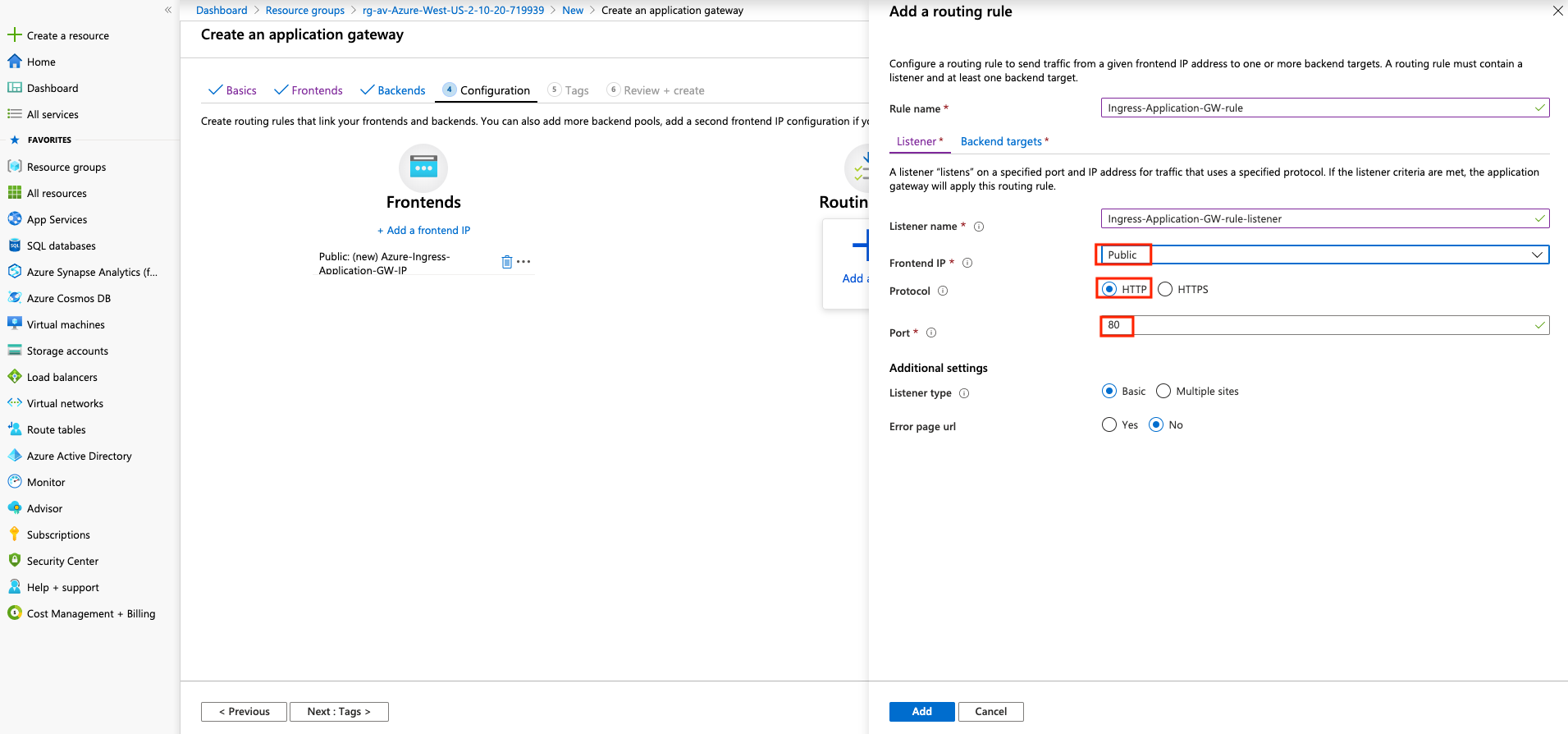
Task: Collapse the left sidebar with double chevron
Action: tap(168, 10)
